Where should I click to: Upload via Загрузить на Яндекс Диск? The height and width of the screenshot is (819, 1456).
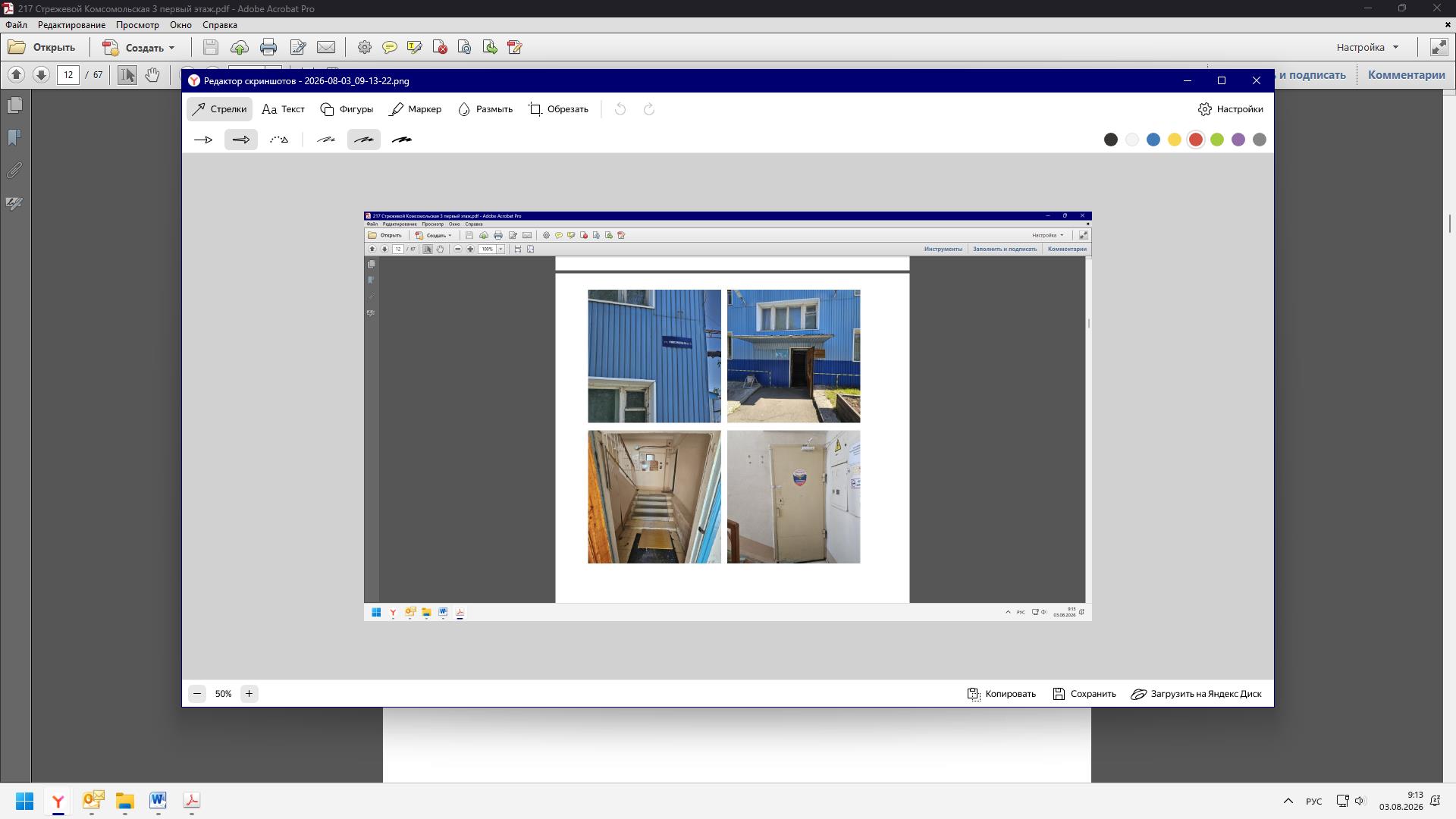click(1197, 694)
